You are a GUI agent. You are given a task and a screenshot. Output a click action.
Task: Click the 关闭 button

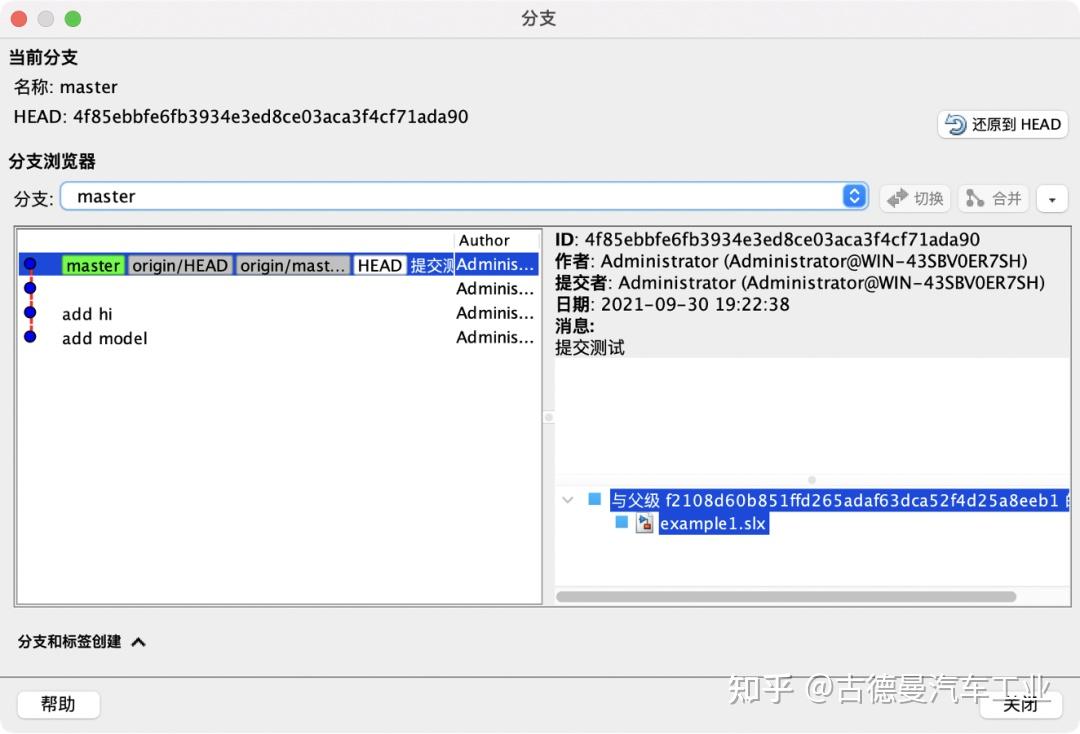point(1021,704)
